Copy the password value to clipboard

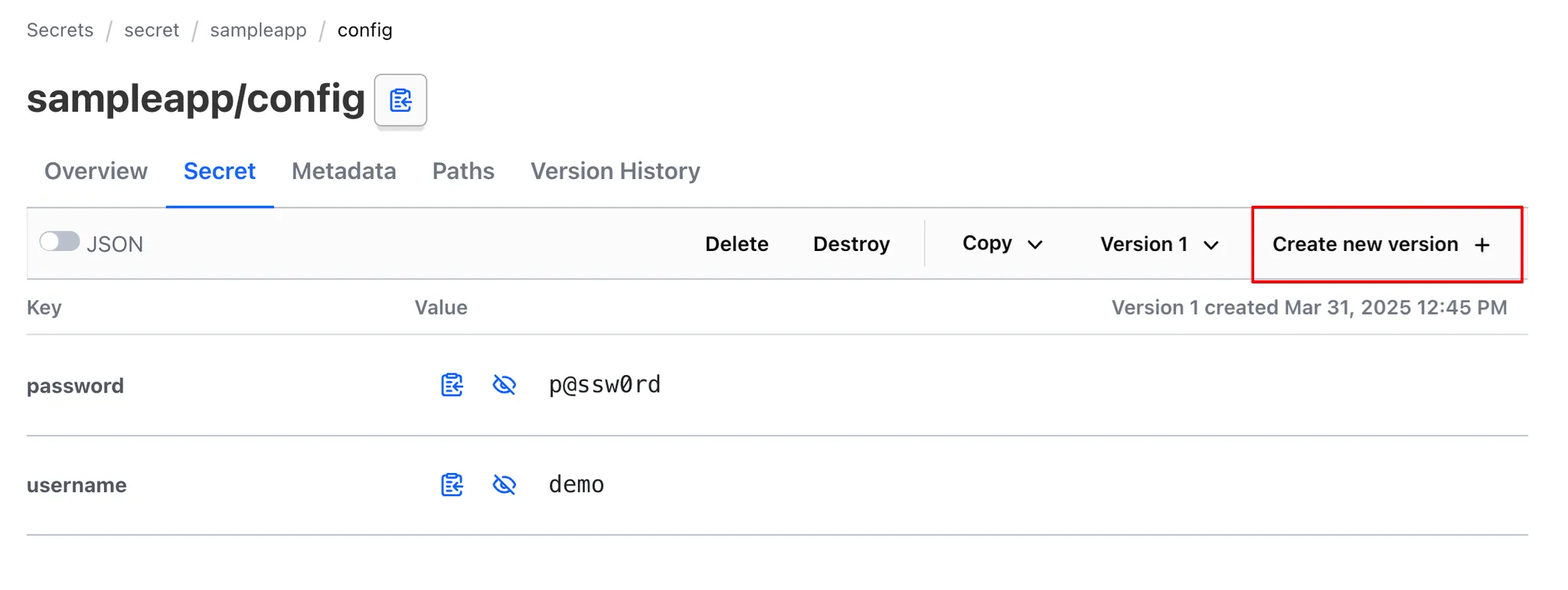pyautogui.click(x=452, y=385)
